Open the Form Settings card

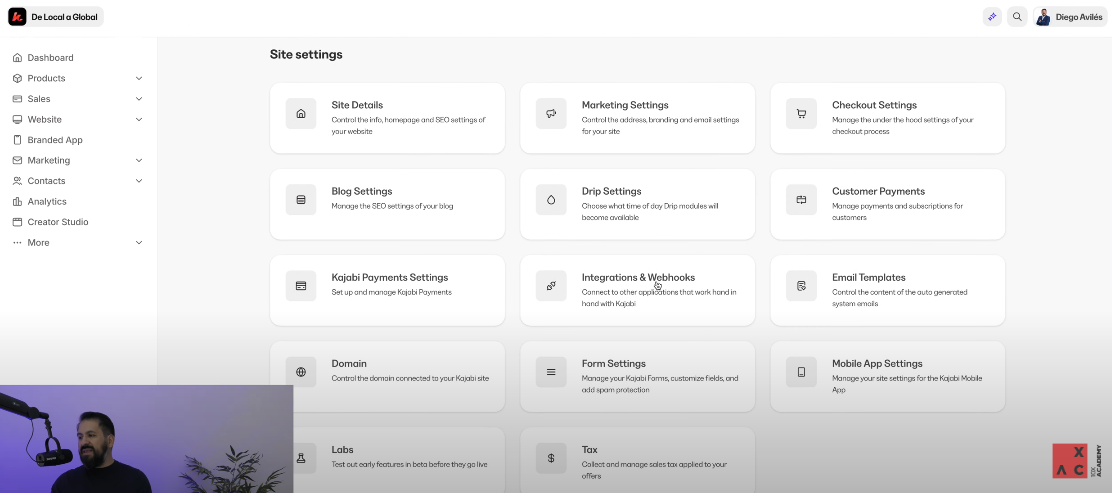pyautogui.click(x=637, y=376)
